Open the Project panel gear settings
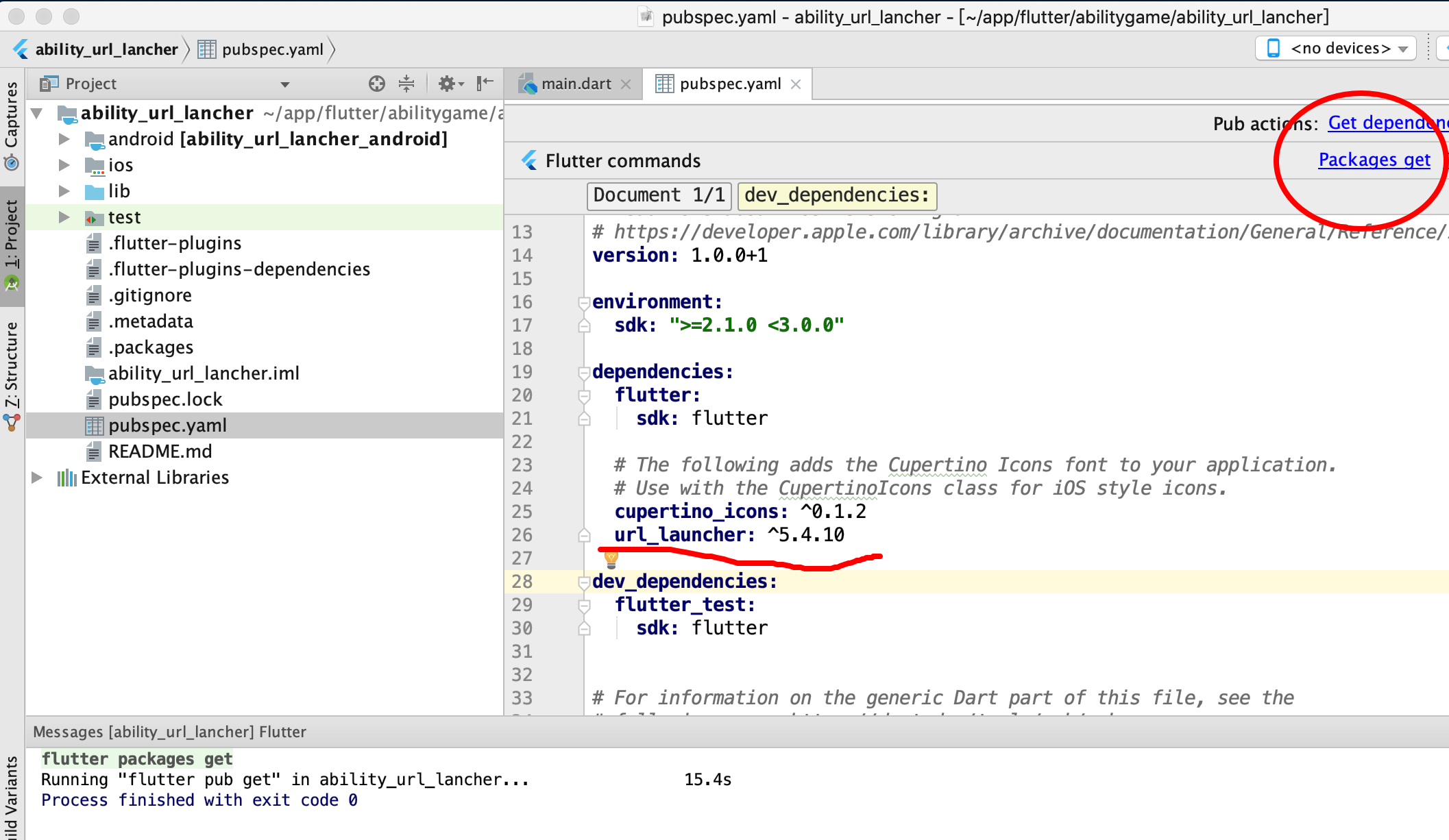 (450, 84)
